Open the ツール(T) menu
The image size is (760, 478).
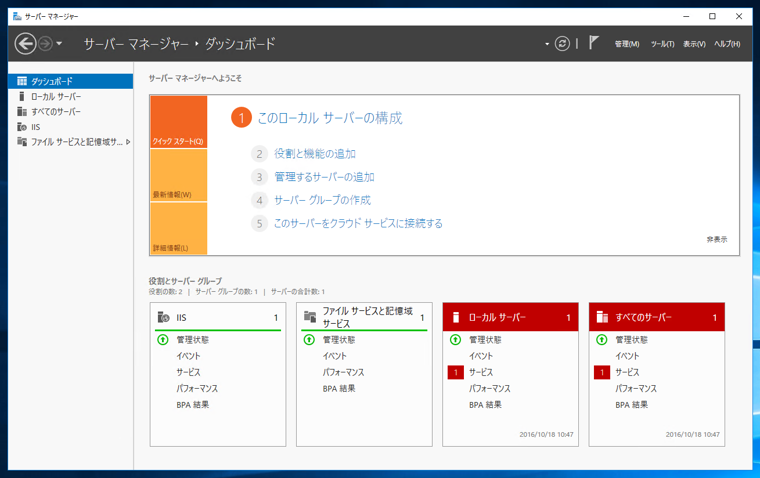[662, 44]
